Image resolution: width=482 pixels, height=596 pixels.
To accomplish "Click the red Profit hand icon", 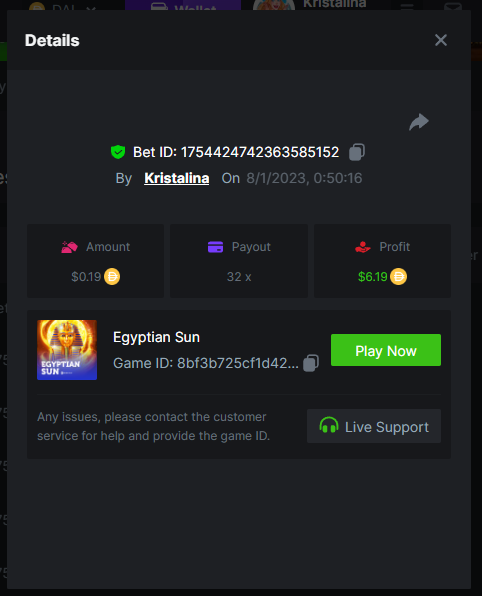I will point(363,247).
